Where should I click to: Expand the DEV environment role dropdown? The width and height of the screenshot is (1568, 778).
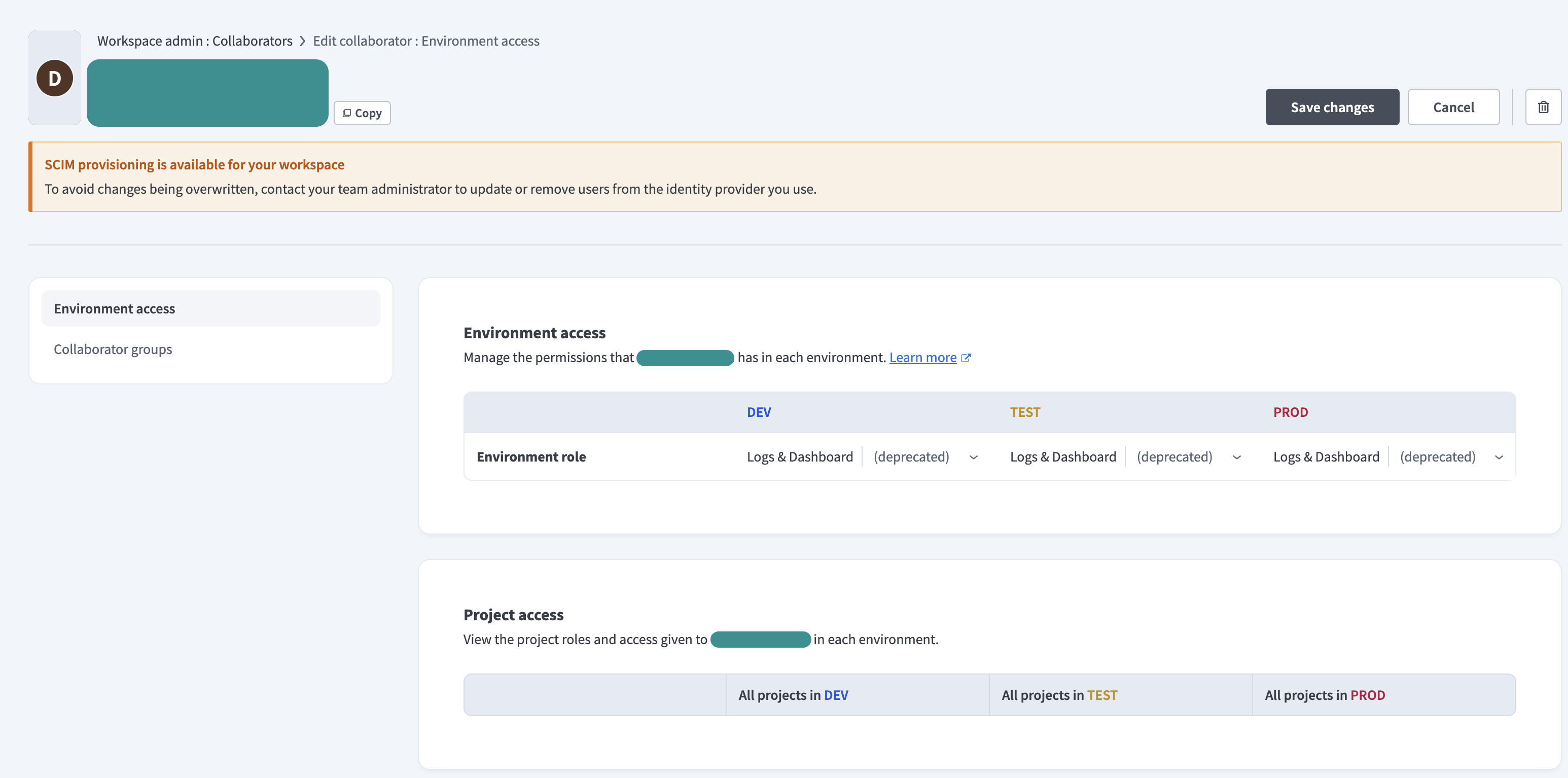[973, 457]
